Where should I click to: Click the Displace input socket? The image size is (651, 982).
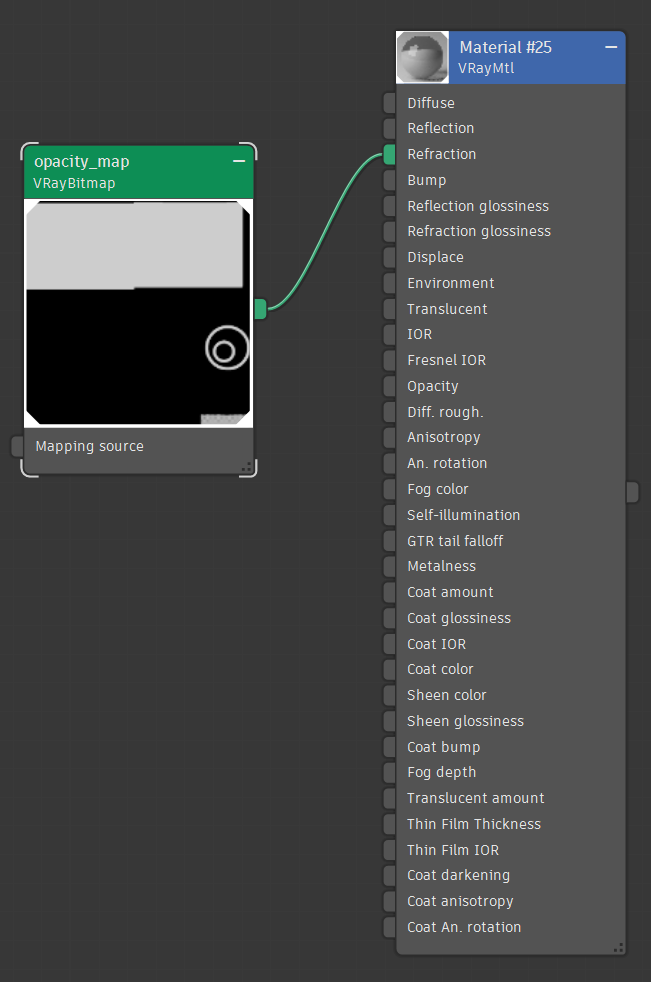pyautogui.click(x=389, y=257)
